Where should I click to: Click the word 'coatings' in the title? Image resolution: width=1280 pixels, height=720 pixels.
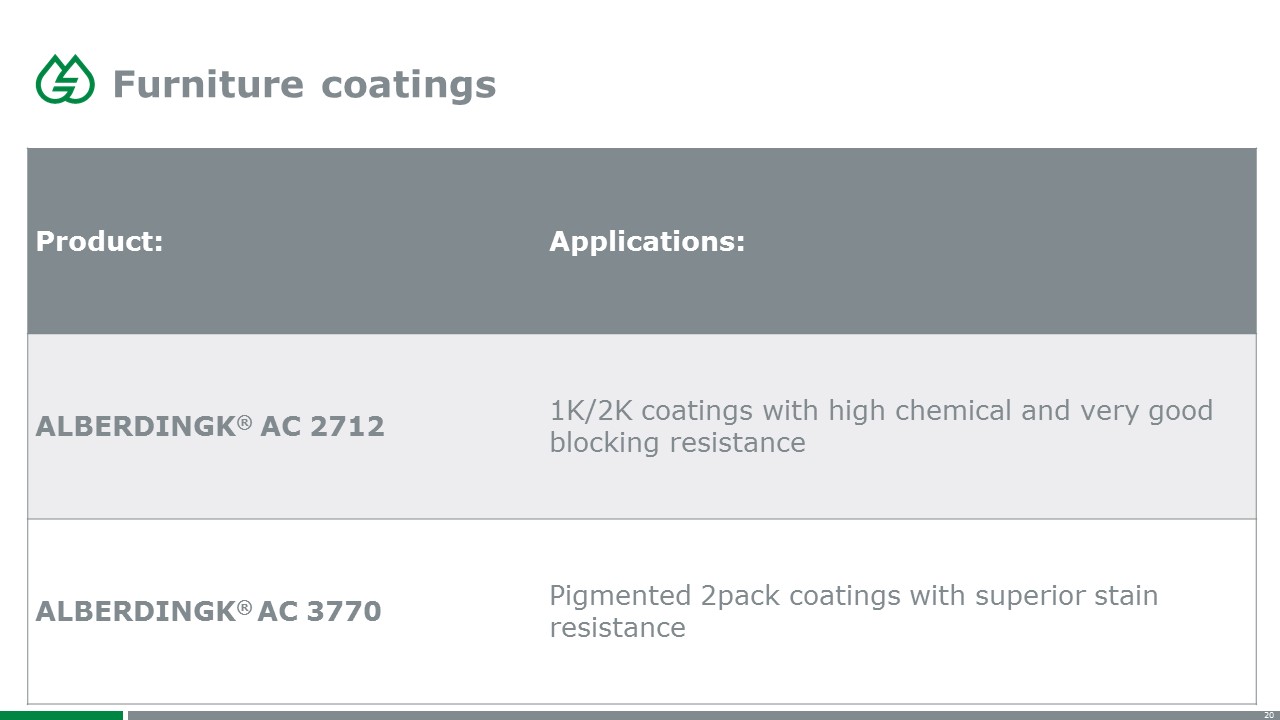409,85
